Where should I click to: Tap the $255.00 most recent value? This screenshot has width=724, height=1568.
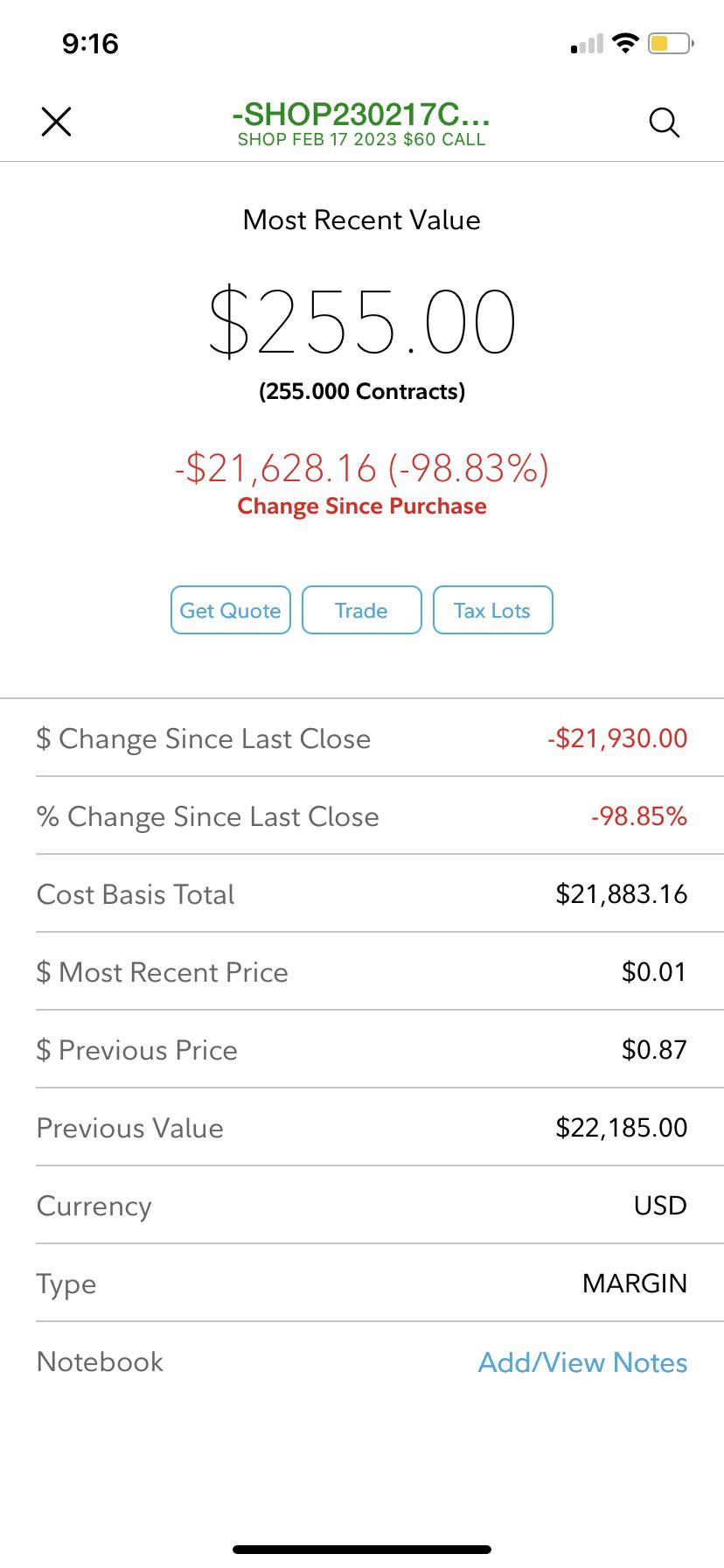coord(362,322)
